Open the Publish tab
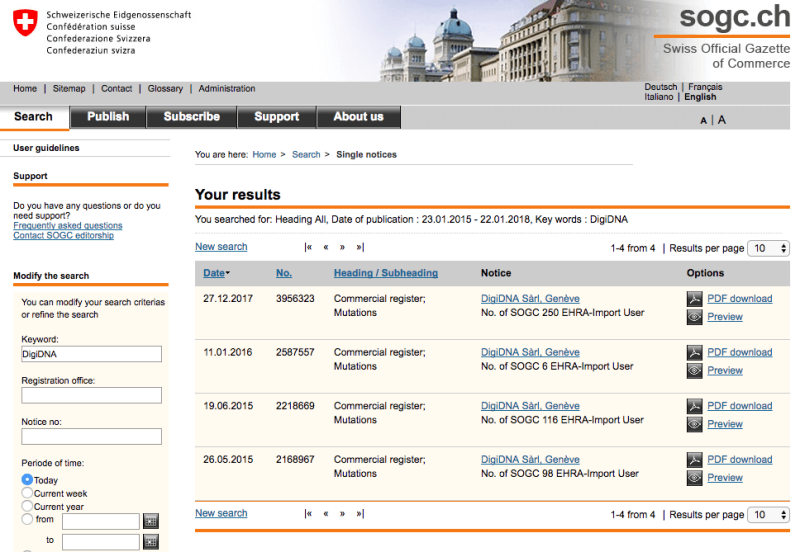This screenshot has height=552, width=800. (x=108, y=117)
